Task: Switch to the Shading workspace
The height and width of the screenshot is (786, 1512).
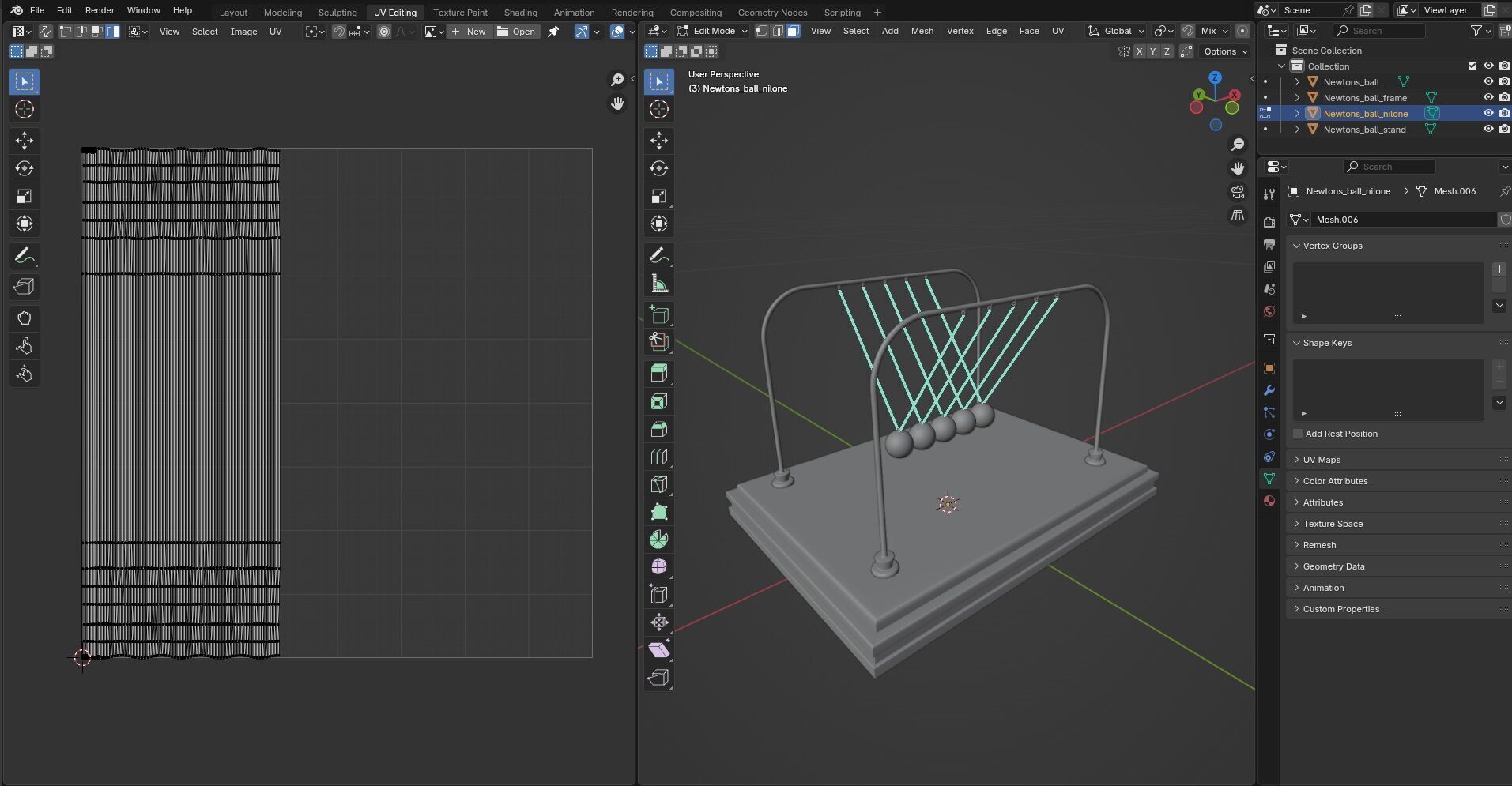Action: click(x=520, y=12)
